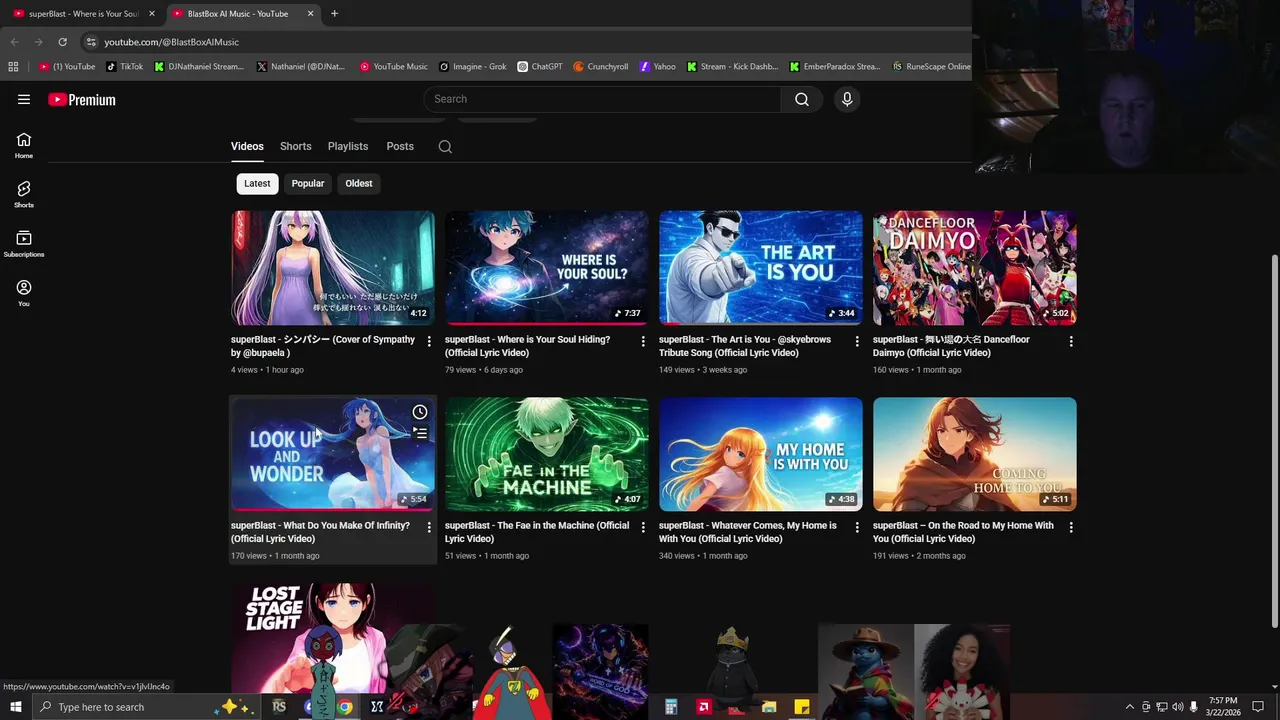Add Look Up and Wonder video to queue
1280x720 pixels.
(x=420, y=433)
